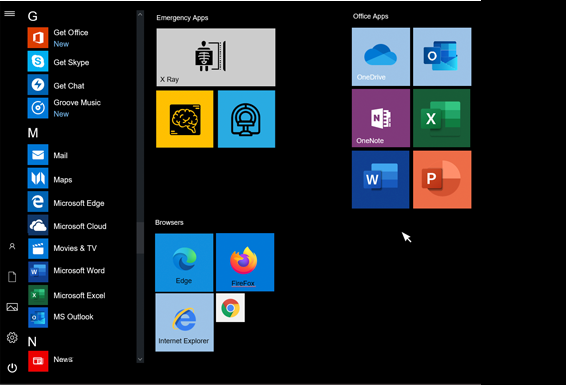The height and width of the screenshot is (385, 566).
Task: Click the 'Mail' label
Action: pos(60,156)
